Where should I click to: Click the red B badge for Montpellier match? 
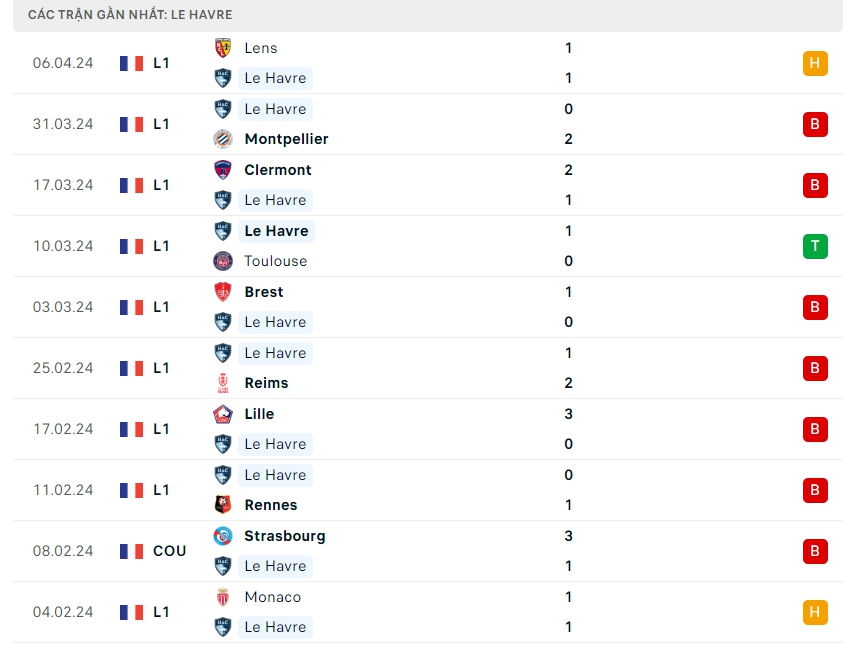(x=815, y=124)
